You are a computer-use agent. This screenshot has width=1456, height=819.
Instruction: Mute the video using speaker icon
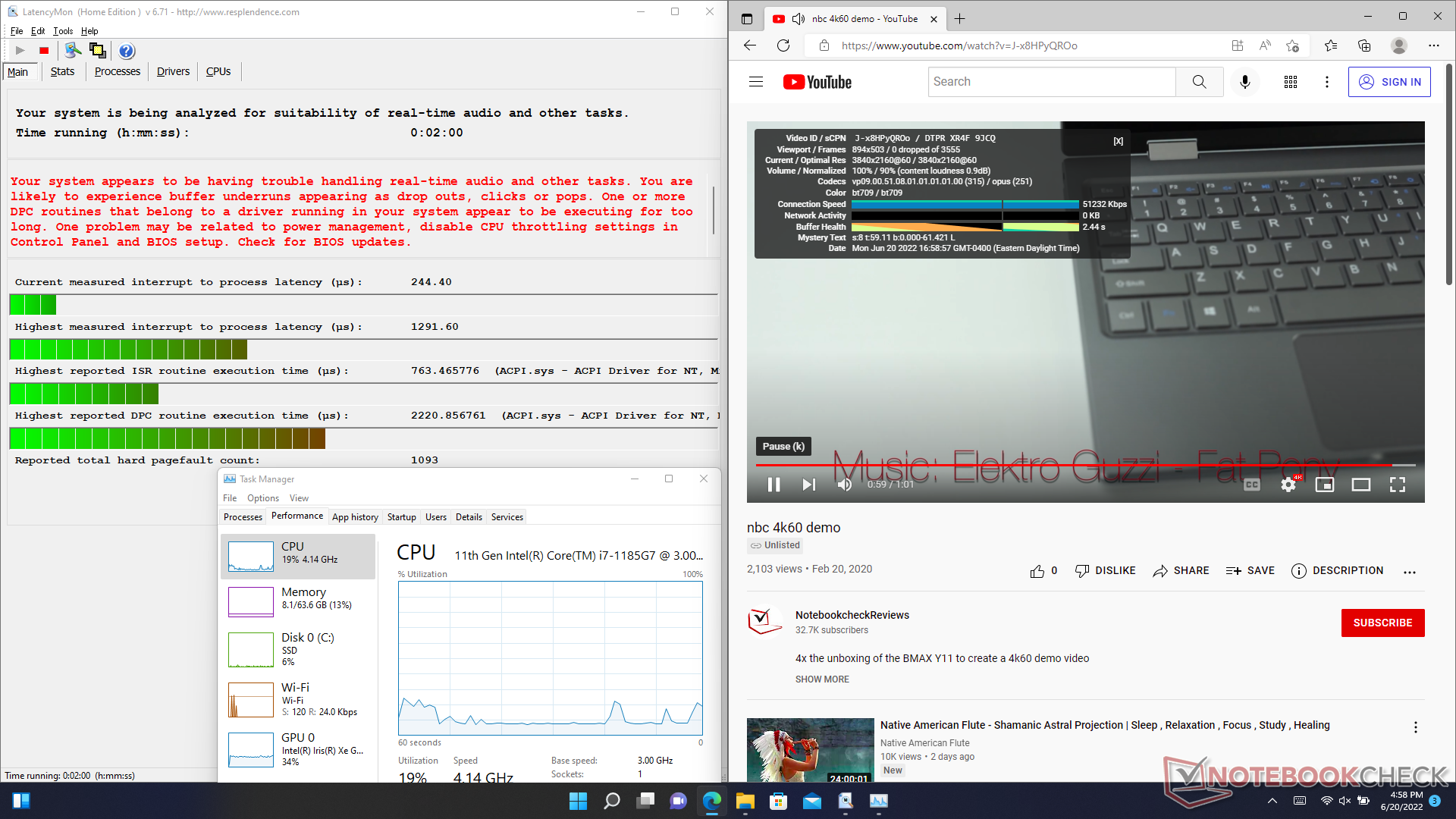click(844, 485)
